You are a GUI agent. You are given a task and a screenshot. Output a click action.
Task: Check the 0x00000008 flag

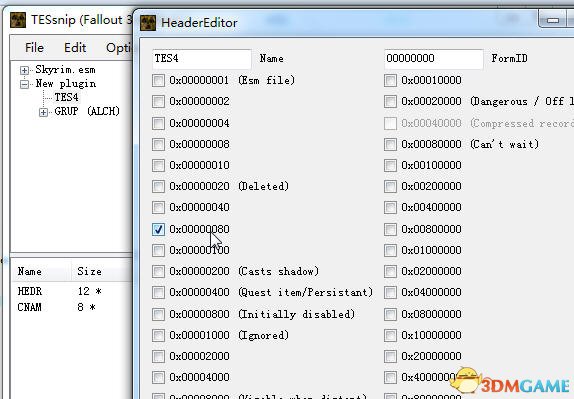pos(159,144)
